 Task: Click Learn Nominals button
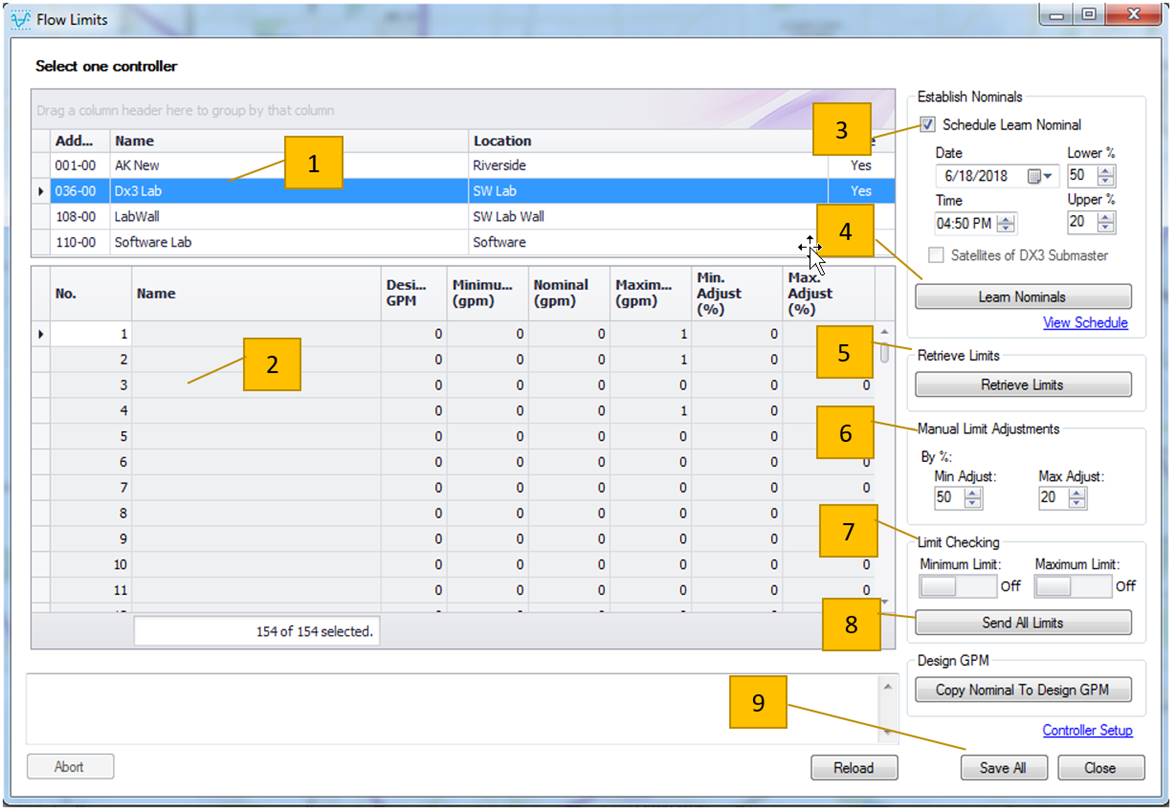point(1023,297)
